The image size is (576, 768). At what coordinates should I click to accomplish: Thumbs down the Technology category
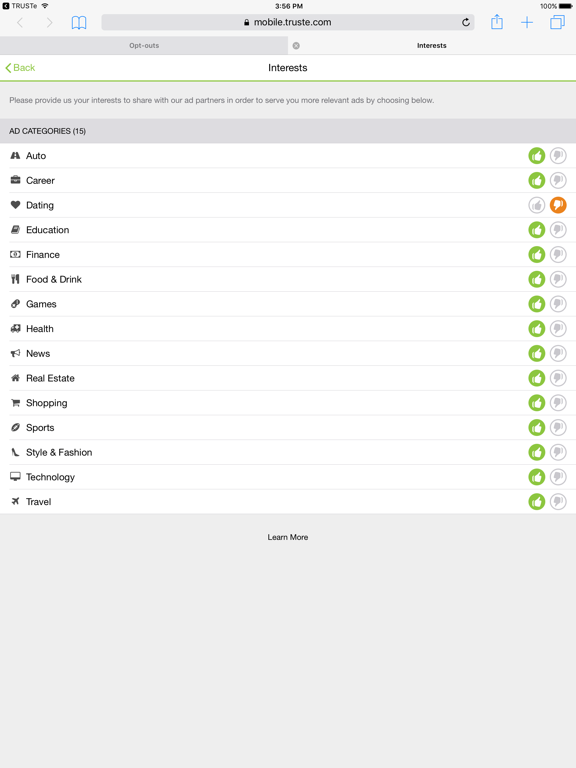point(558,477)
